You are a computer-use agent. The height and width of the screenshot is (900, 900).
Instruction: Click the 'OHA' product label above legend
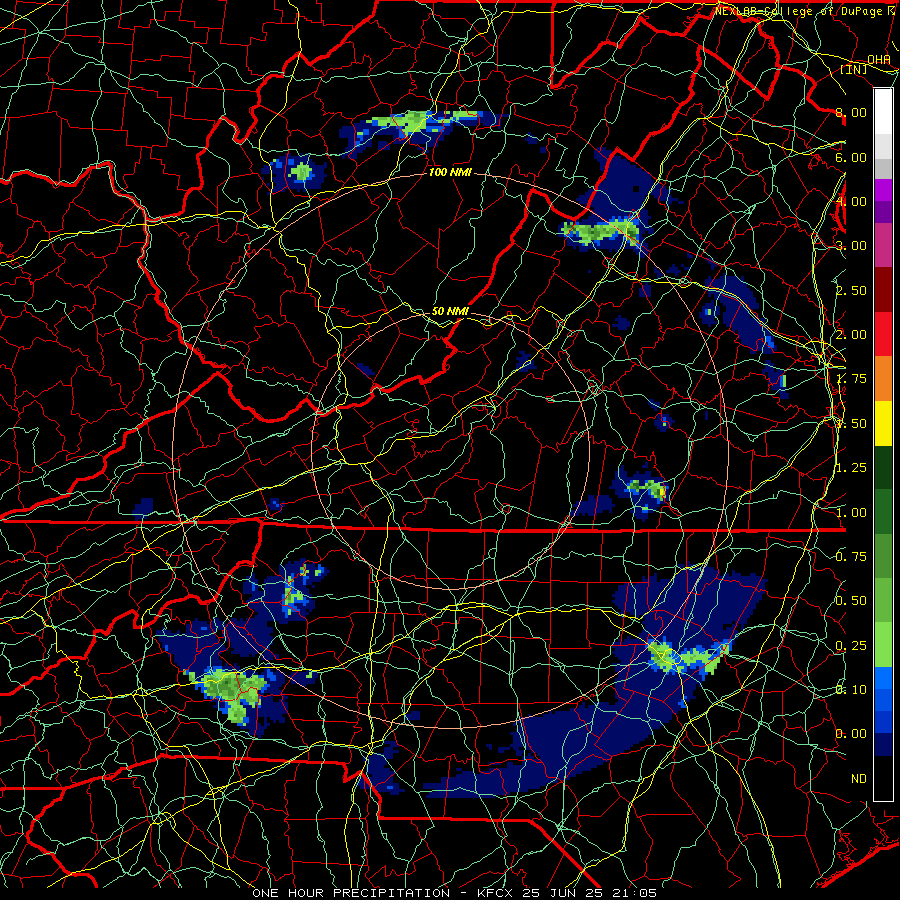click(879, 60)
